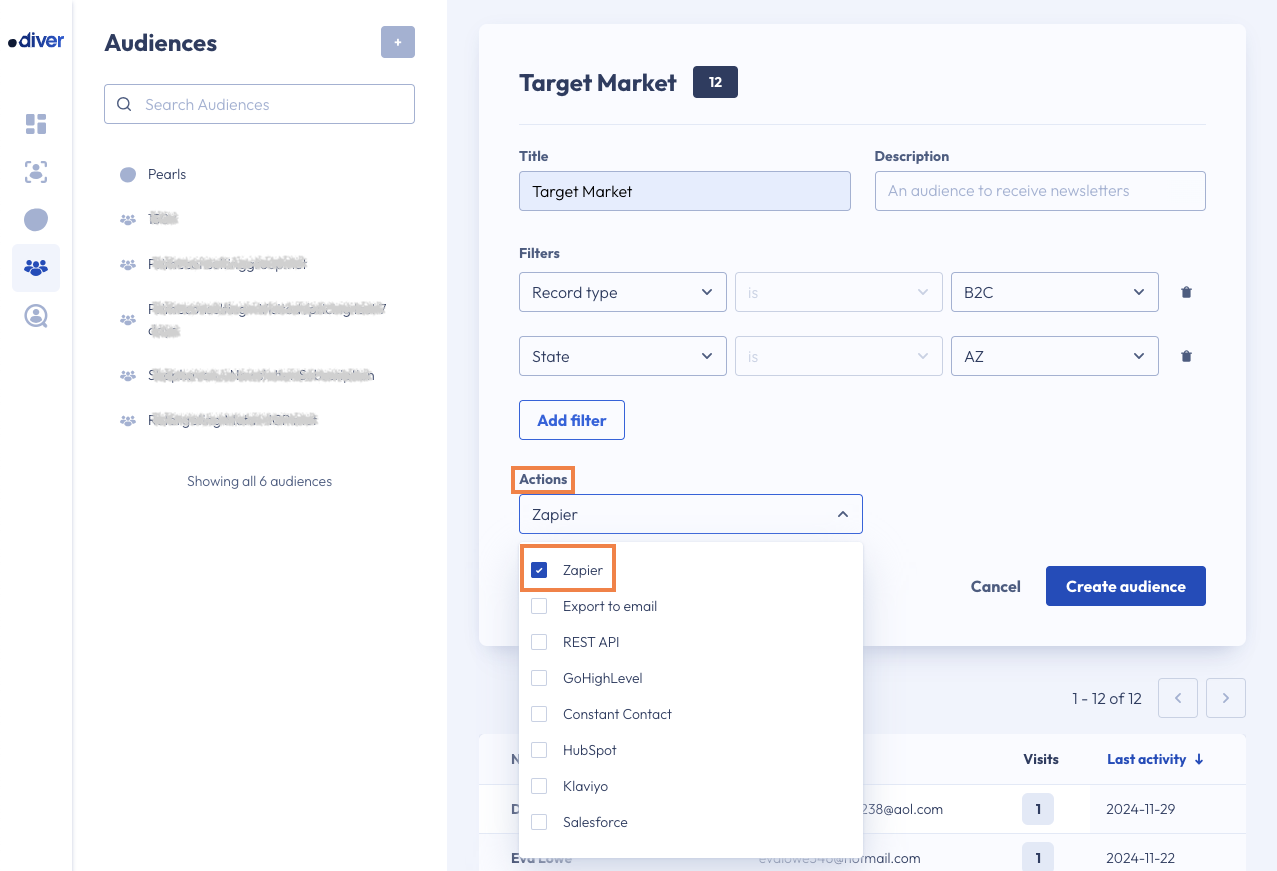The height and width of the screenshot is (871, 1277).
Task: Open the dashboard icon in left sidebar
Action: coord(36,124)
